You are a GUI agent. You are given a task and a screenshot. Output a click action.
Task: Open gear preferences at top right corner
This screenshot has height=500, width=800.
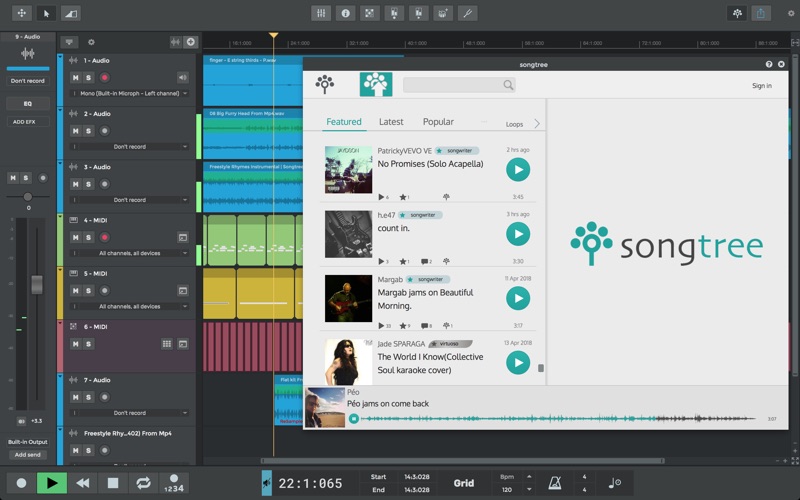tap(791, 14)
